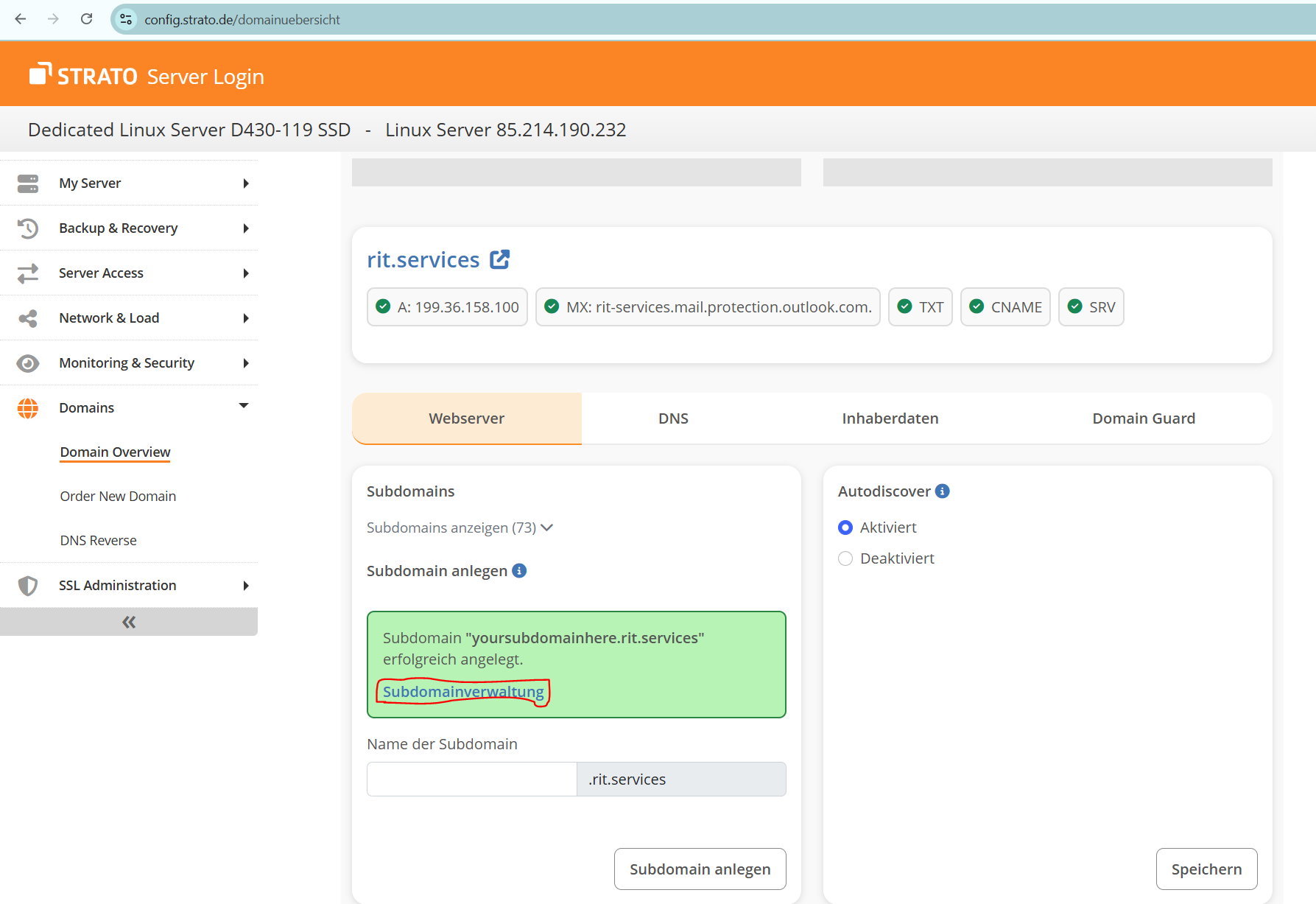This screenshot has height=904, width=1316.
Task: Click the rit.services domain heading link
Action: coord(423,259)
